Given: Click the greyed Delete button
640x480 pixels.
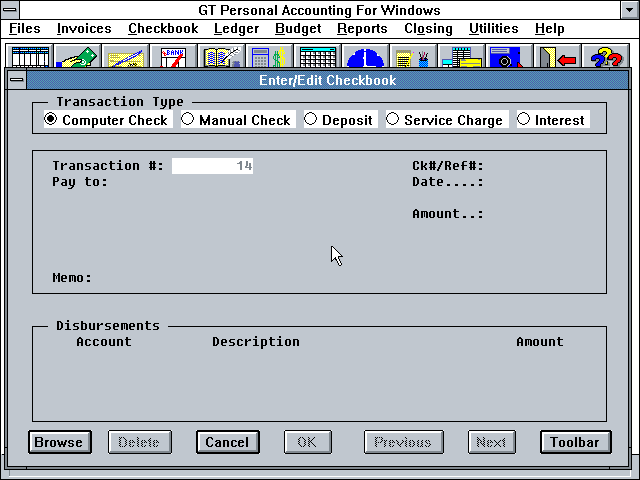Looking at the screenshot, I should 140,442.
